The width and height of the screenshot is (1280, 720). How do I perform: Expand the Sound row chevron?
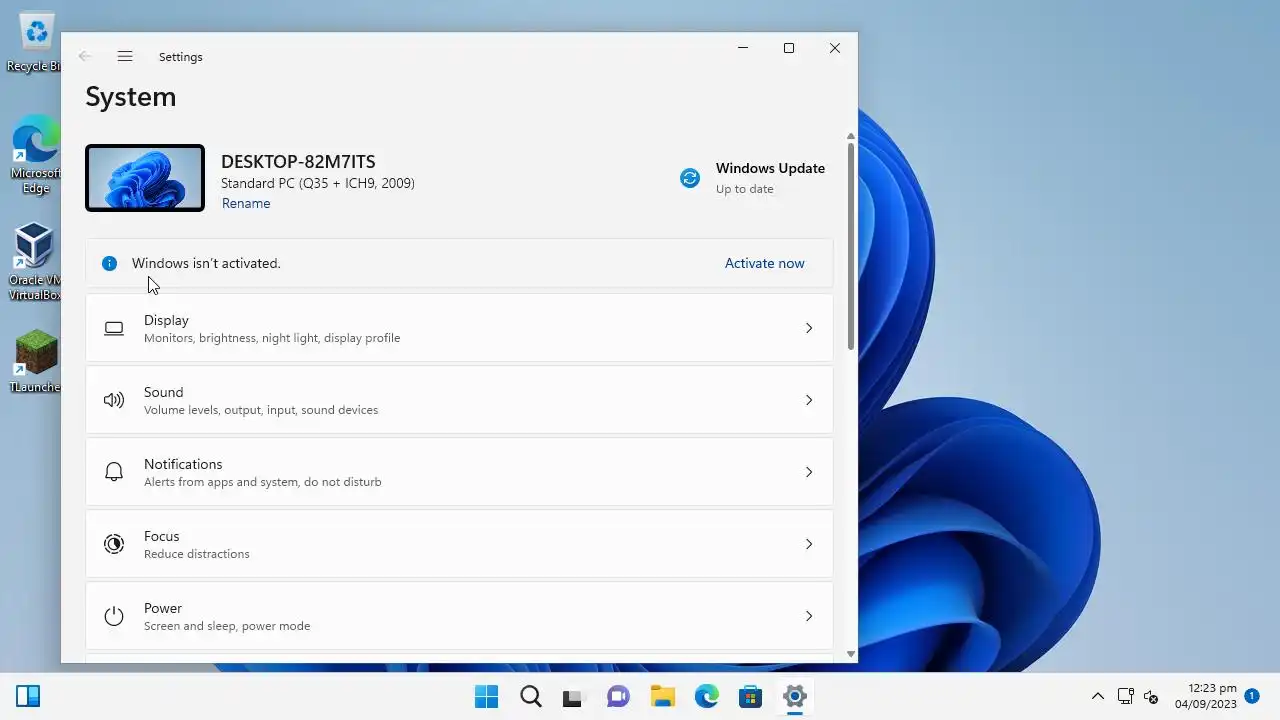[x=809, y=400]
